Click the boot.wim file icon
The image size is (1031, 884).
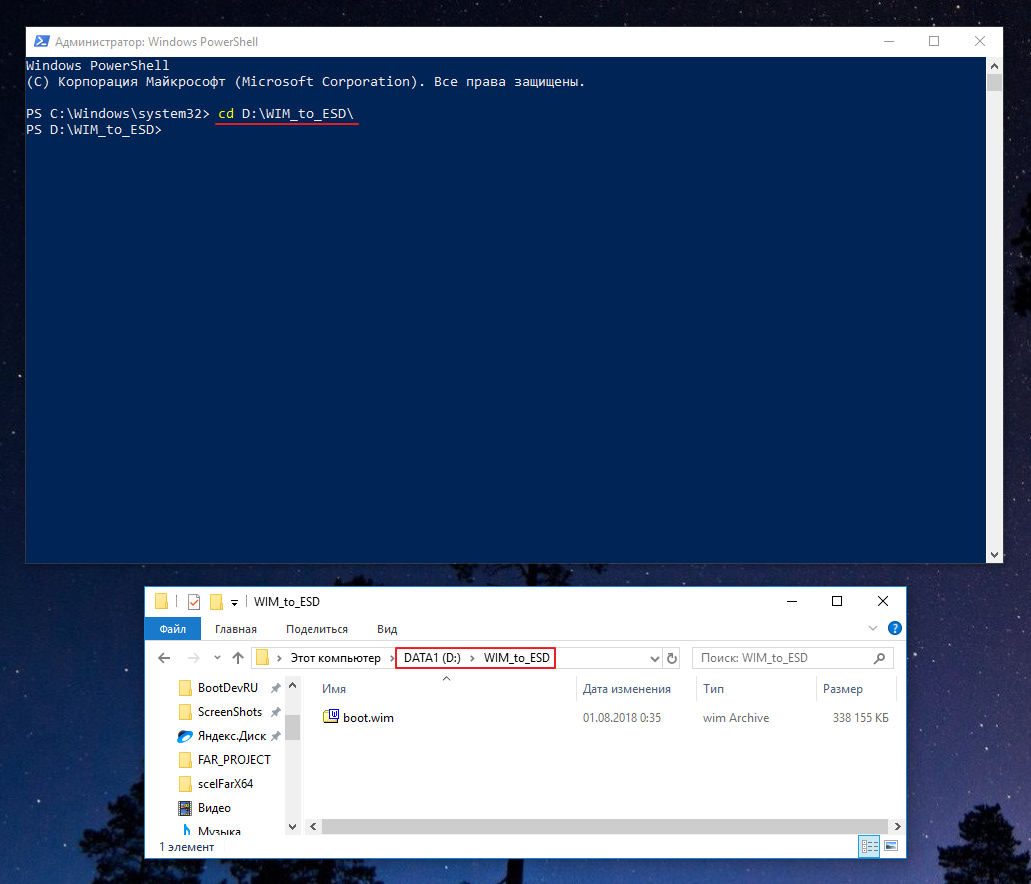pyautogui.click(x=331, y=716)
